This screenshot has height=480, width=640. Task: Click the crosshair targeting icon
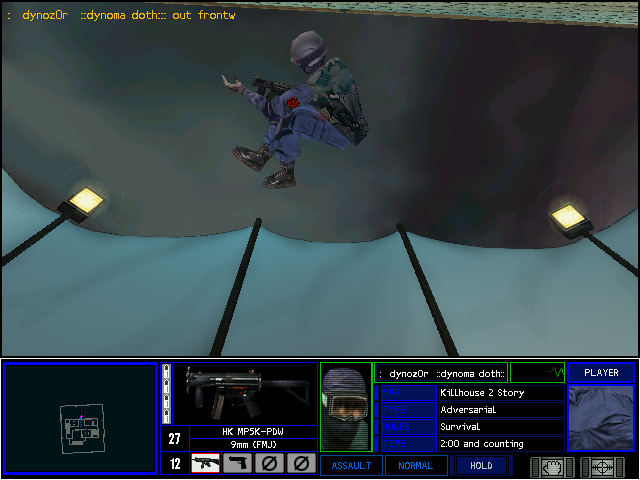602,466
